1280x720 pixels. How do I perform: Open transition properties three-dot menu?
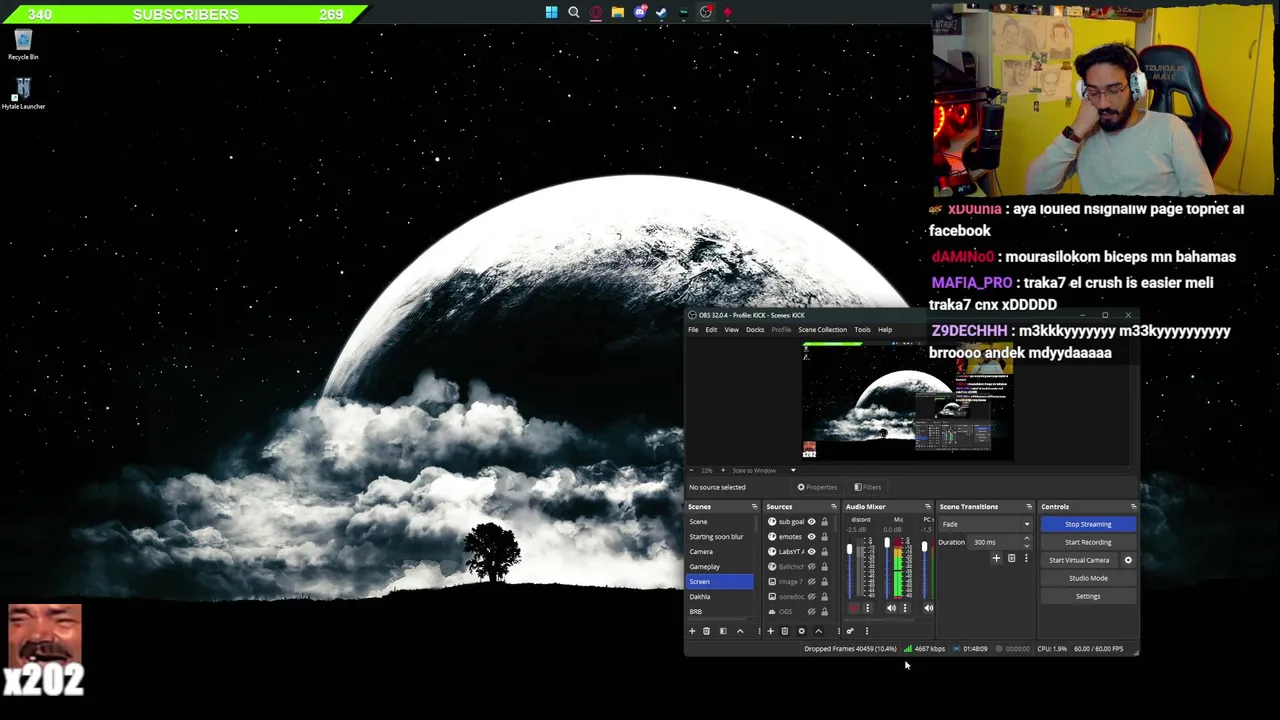pos(1025,558)
